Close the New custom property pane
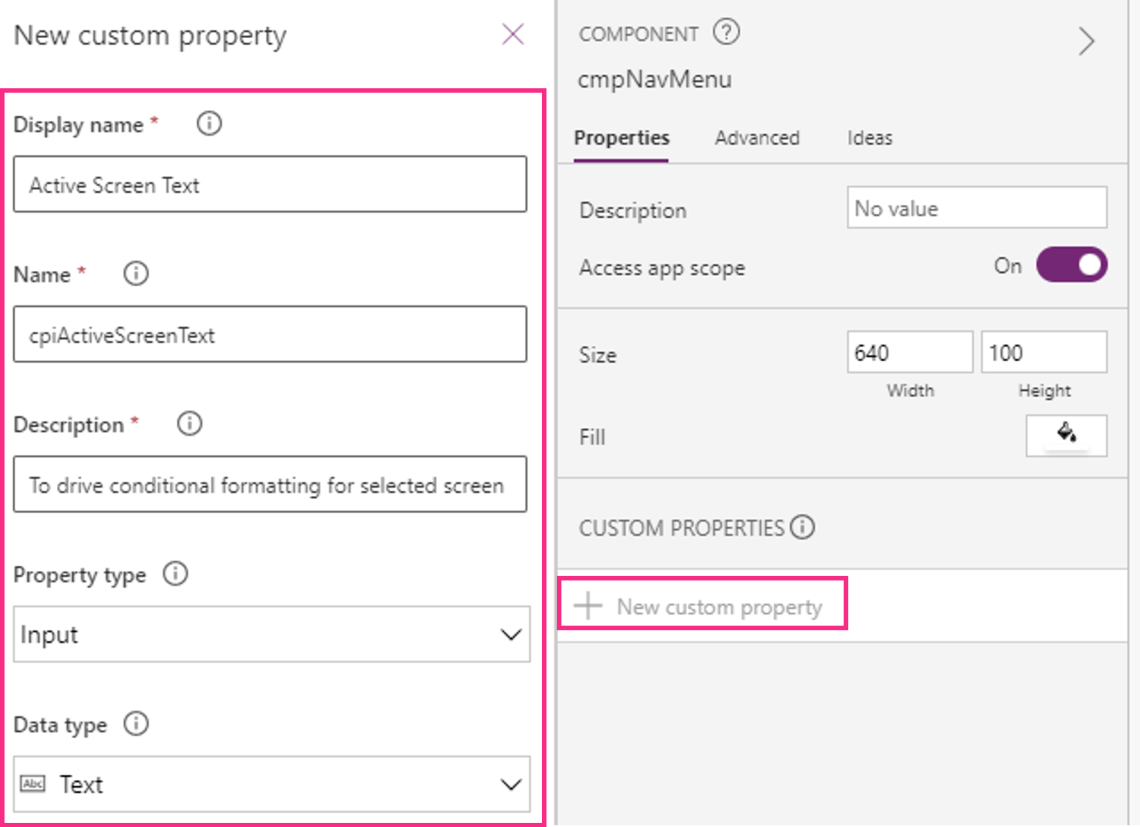The height and width of the screenshot is (827, 1140). coord(513,35)
